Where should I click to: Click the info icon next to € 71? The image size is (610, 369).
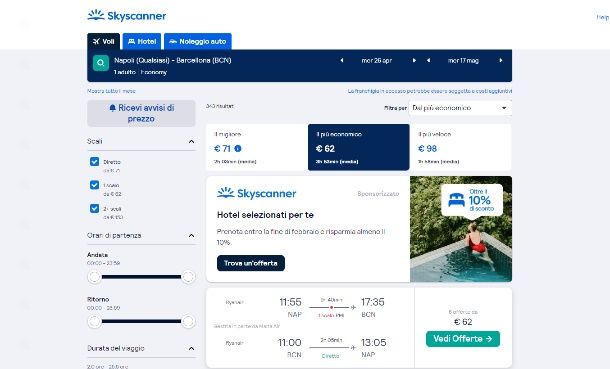[x=238, y=149]
